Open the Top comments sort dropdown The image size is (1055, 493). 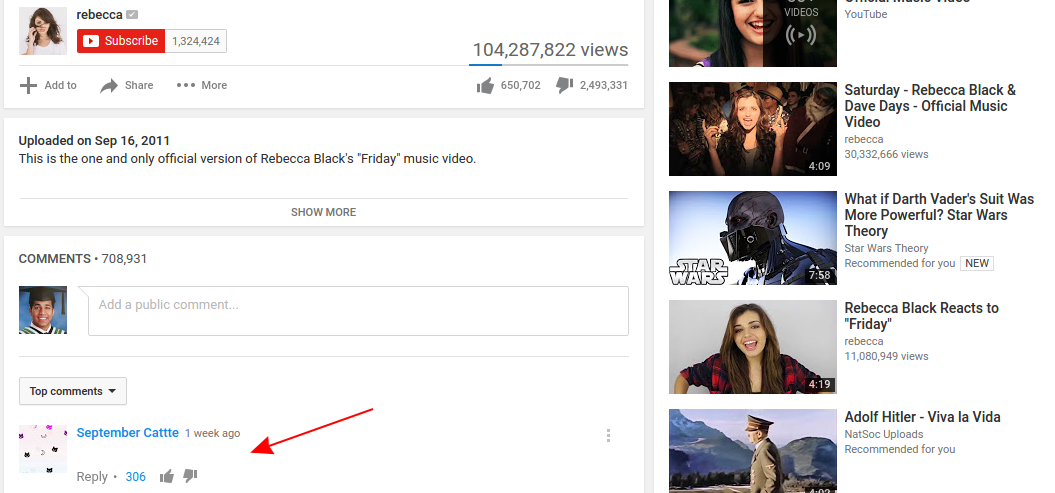(73, 391)
